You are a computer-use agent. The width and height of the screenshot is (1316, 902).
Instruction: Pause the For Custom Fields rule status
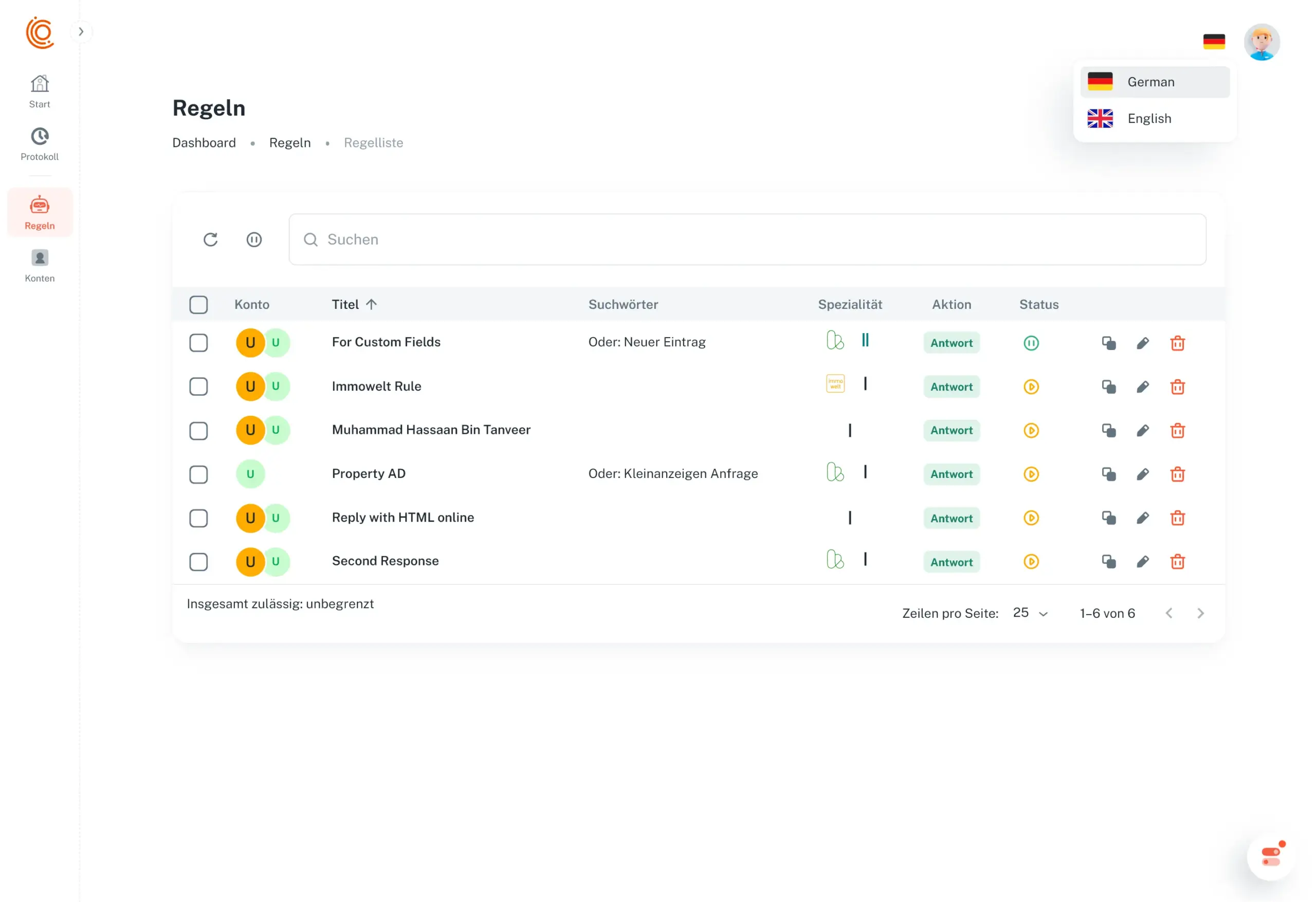point(1031,343)
